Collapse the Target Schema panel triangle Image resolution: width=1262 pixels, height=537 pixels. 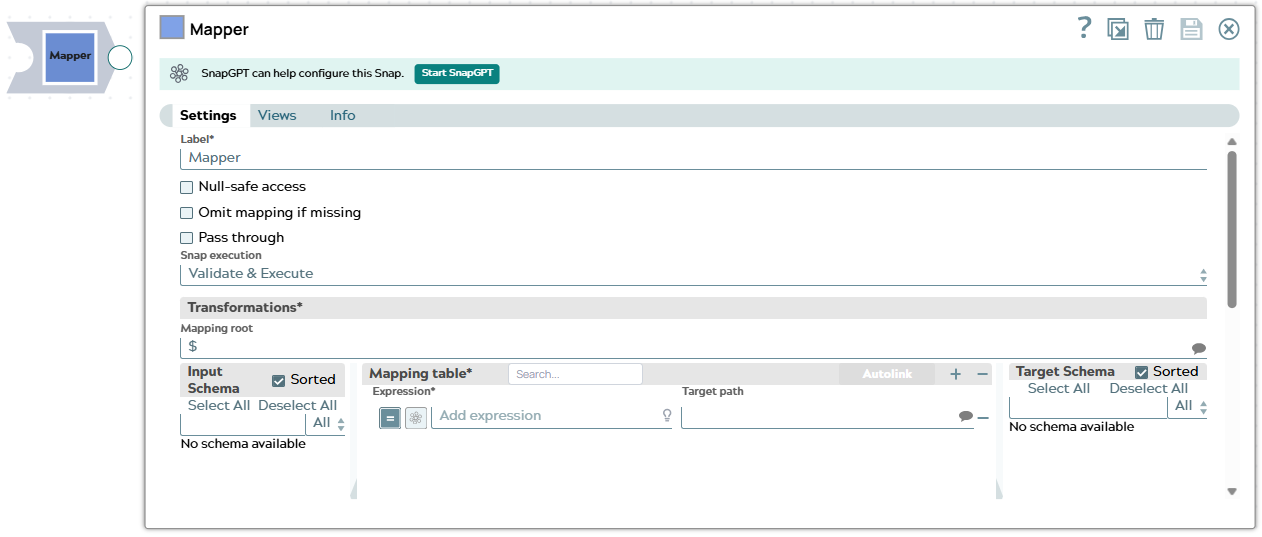point(999,489)
